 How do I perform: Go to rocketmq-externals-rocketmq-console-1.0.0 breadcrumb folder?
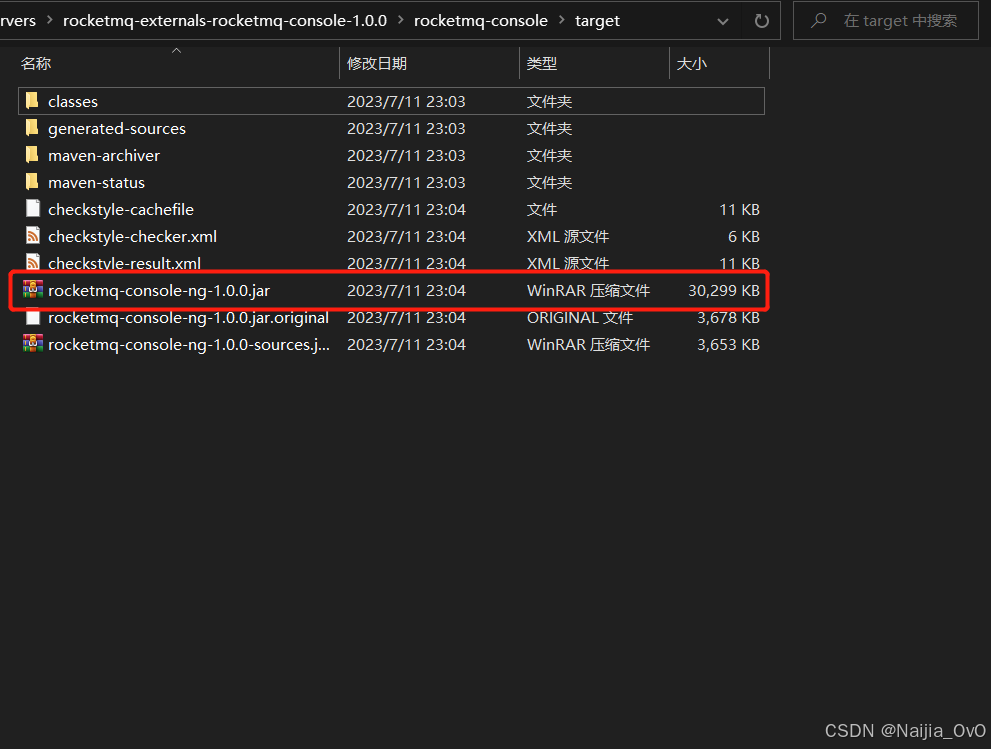pyautogui.click(x=225, y=20)
